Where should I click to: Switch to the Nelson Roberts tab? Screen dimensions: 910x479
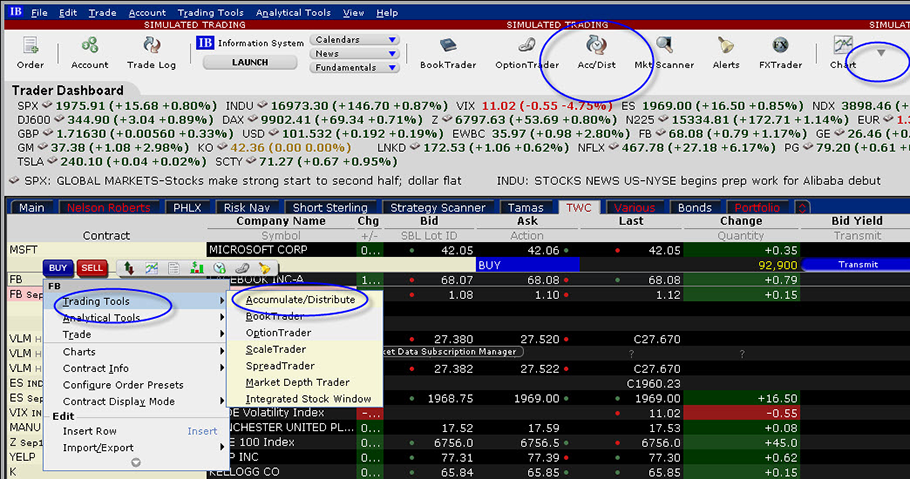pyautogui.click(x=109, y=207)
